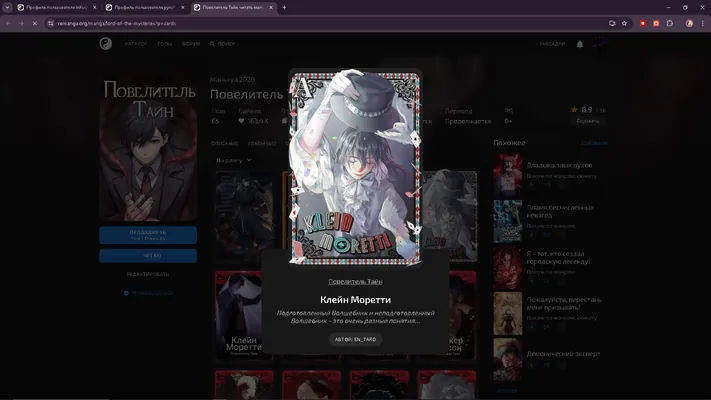Click the Remanga yin-yang logo

tap(106, 44)
